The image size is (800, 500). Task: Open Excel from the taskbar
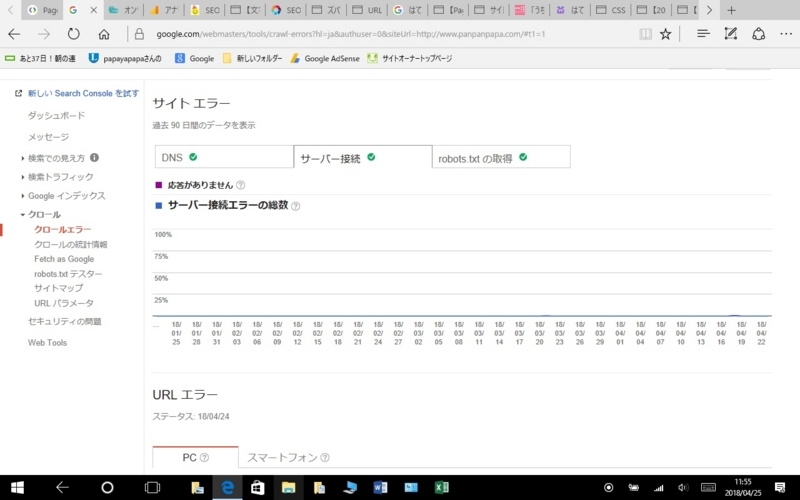pos(442,488)
